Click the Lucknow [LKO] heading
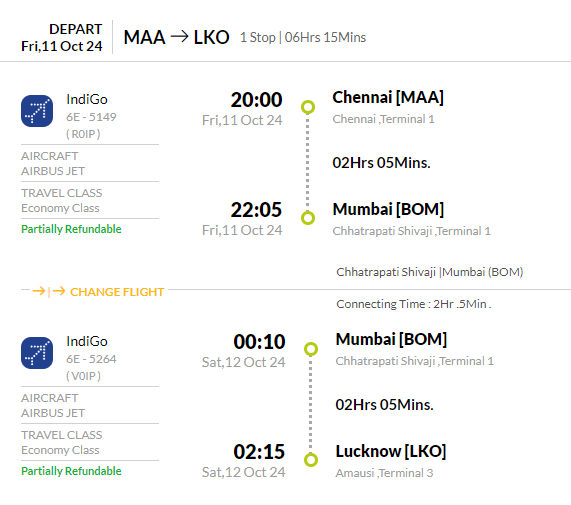The width and height of the screenshot is (571, 505). (391, 451)
